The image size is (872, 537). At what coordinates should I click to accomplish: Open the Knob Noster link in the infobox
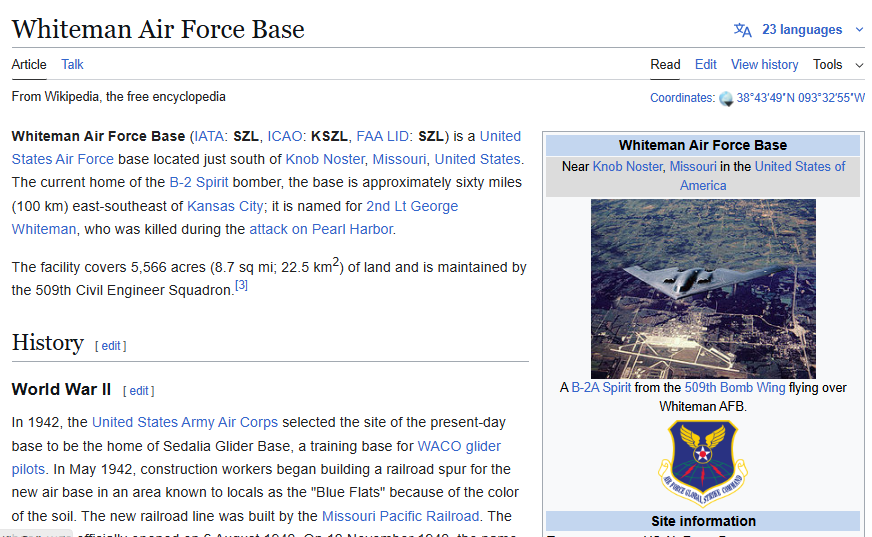pyautogui.click(x=627, y=167)
